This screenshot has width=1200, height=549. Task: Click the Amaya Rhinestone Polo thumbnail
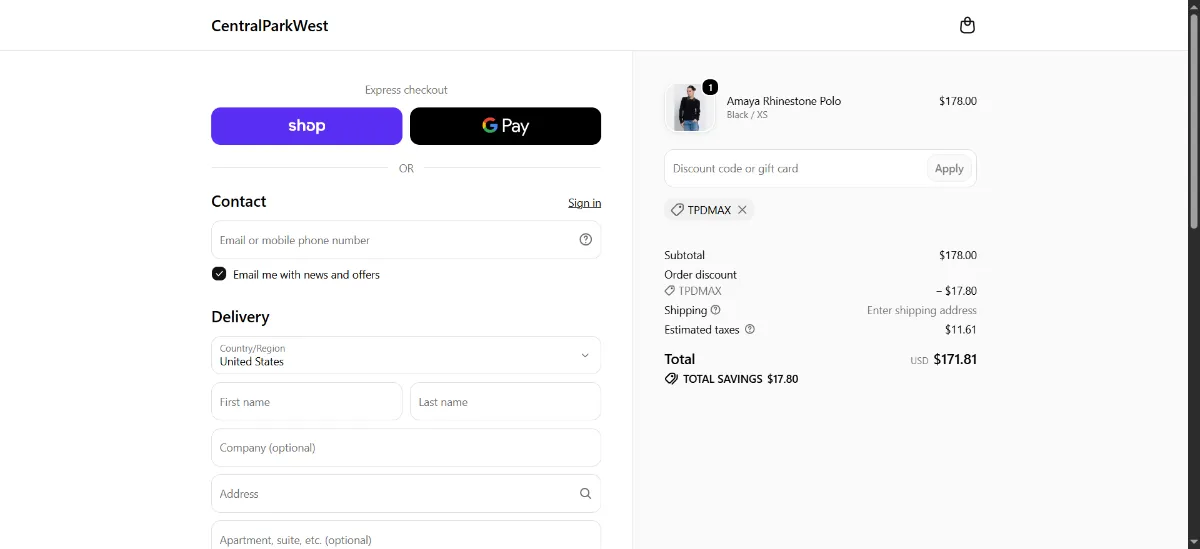pyautogui.click(x=690, y=108)
